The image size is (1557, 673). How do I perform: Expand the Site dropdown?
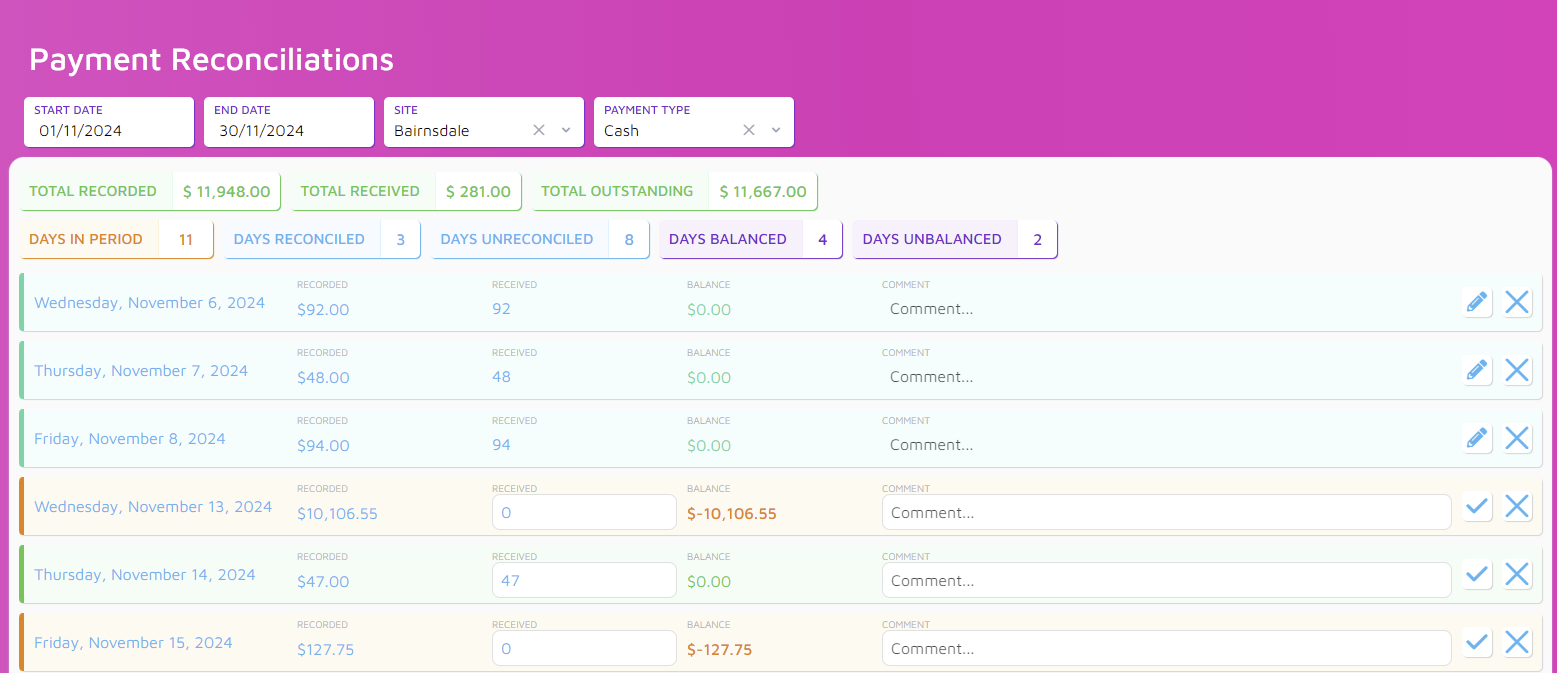point(566,130)
